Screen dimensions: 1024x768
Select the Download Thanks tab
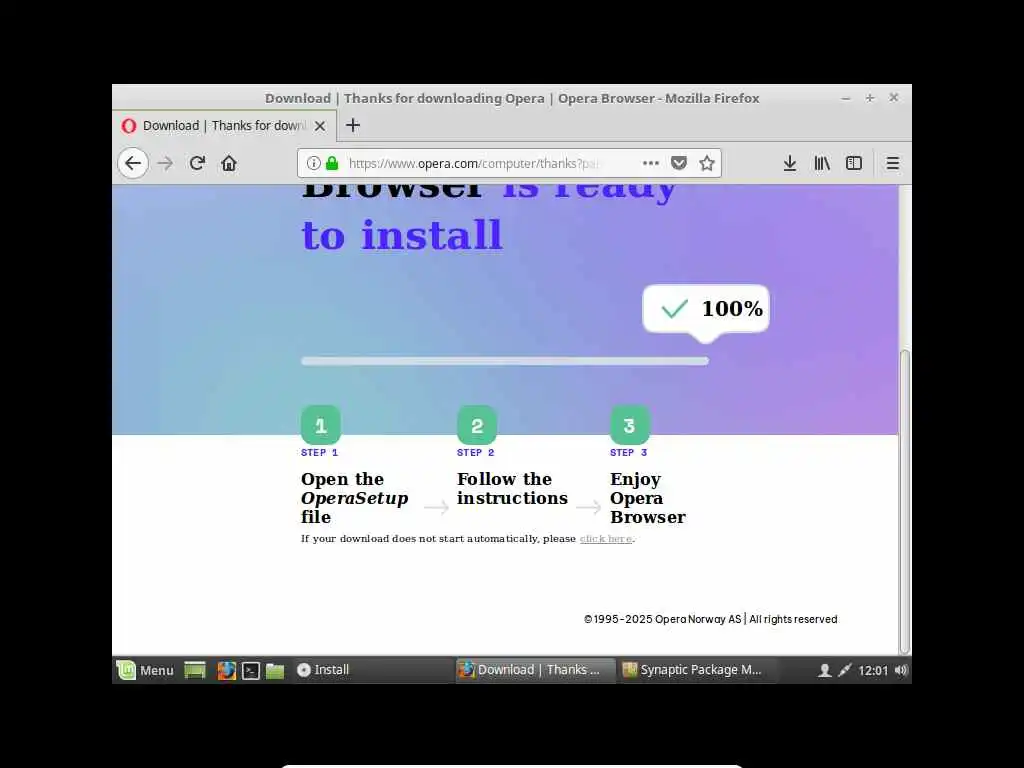click(x=225, y=125)
